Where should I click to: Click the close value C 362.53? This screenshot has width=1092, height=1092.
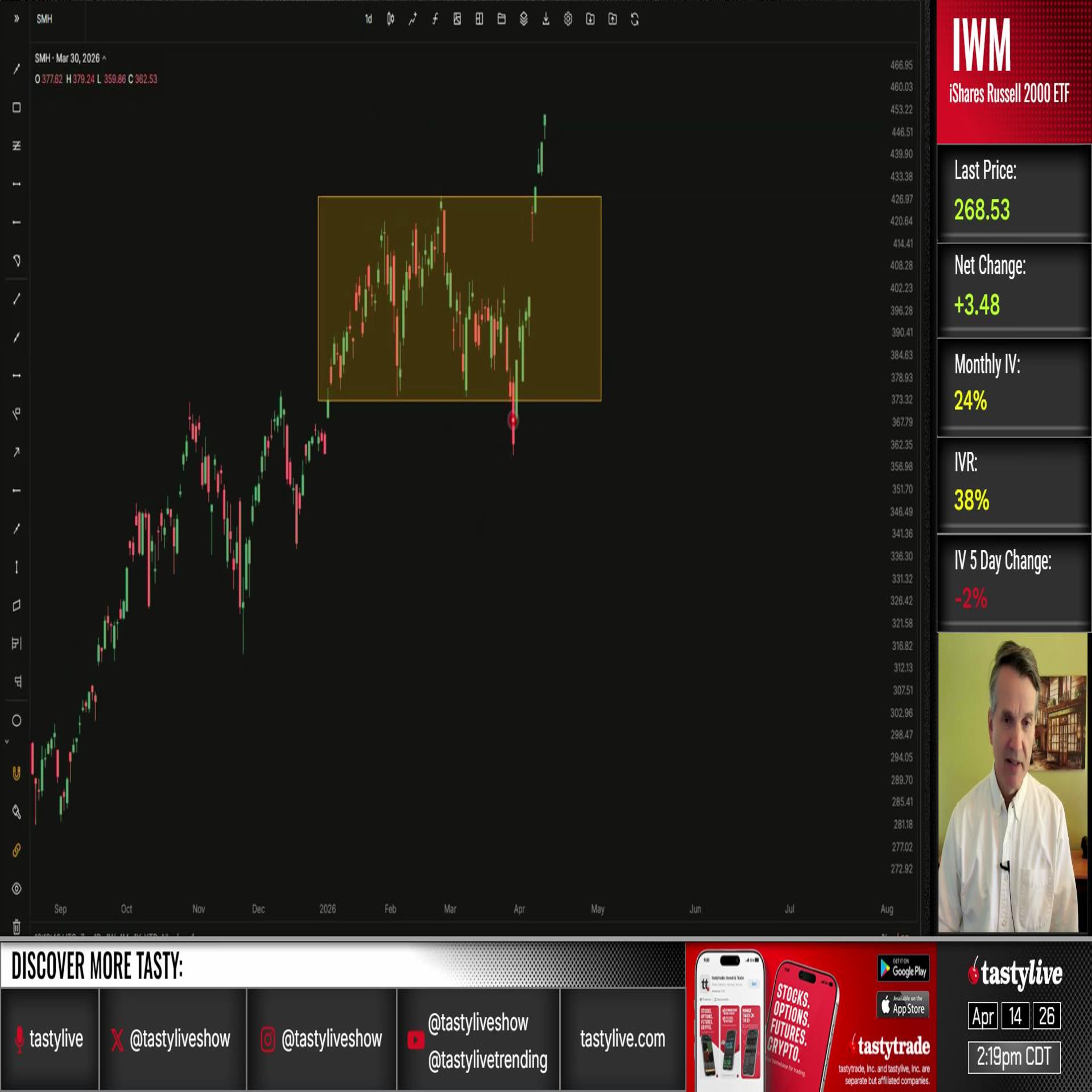[x=142, y=79]
